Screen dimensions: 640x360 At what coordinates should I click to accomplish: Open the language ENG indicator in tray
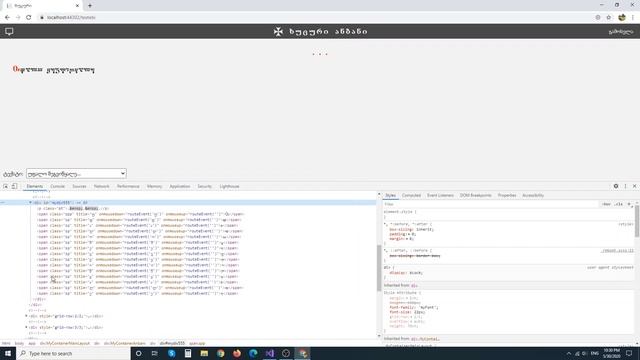click(595, 353)
